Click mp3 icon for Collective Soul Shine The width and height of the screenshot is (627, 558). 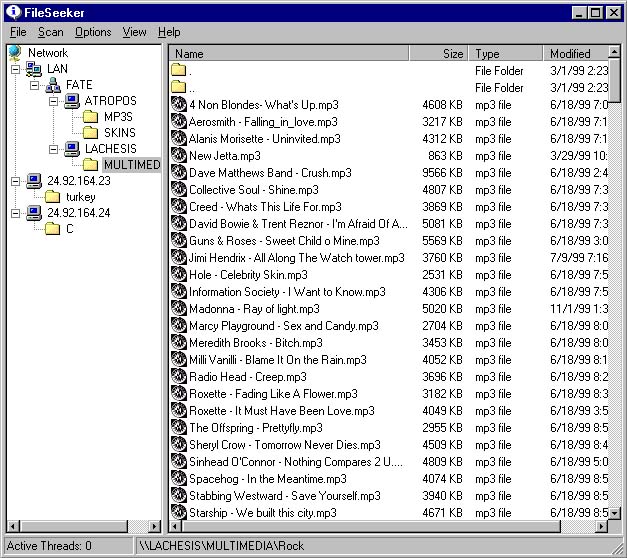pyautogui.click(x=179, y=189)
